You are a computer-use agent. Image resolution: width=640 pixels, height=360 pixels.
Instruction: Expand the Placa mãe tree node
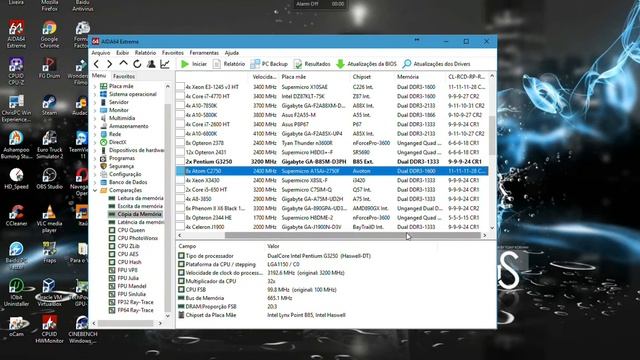click(95, 86)
